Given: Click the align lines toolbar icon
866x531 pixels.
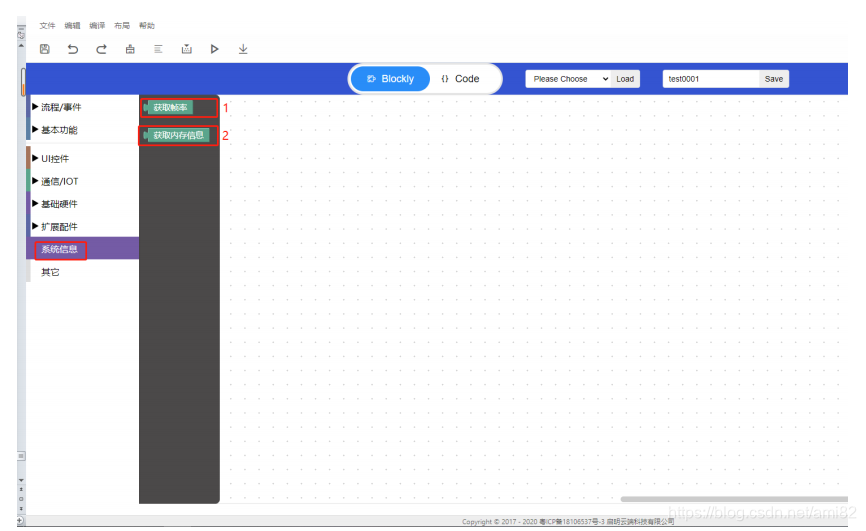Looking at the screenshot, I should tap(158, 49).
